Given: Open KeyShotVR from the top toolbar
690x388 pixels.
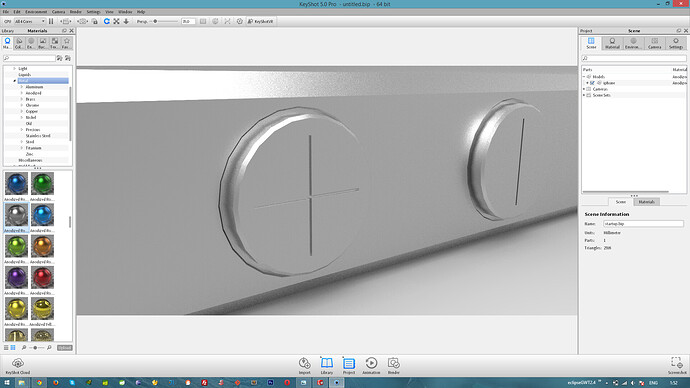Looking at the screenshot, I should [261, 21].
